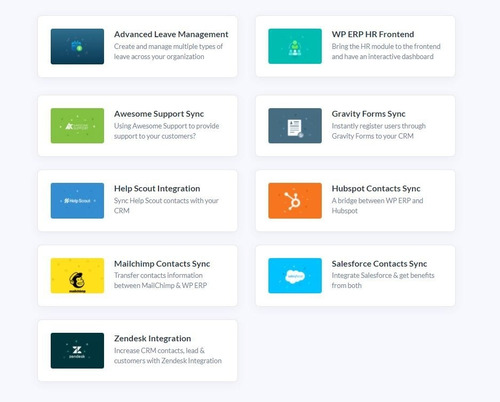
Task: Click text "Transfer contacts information between MailChimp"
Action: (x=160, y=280)
